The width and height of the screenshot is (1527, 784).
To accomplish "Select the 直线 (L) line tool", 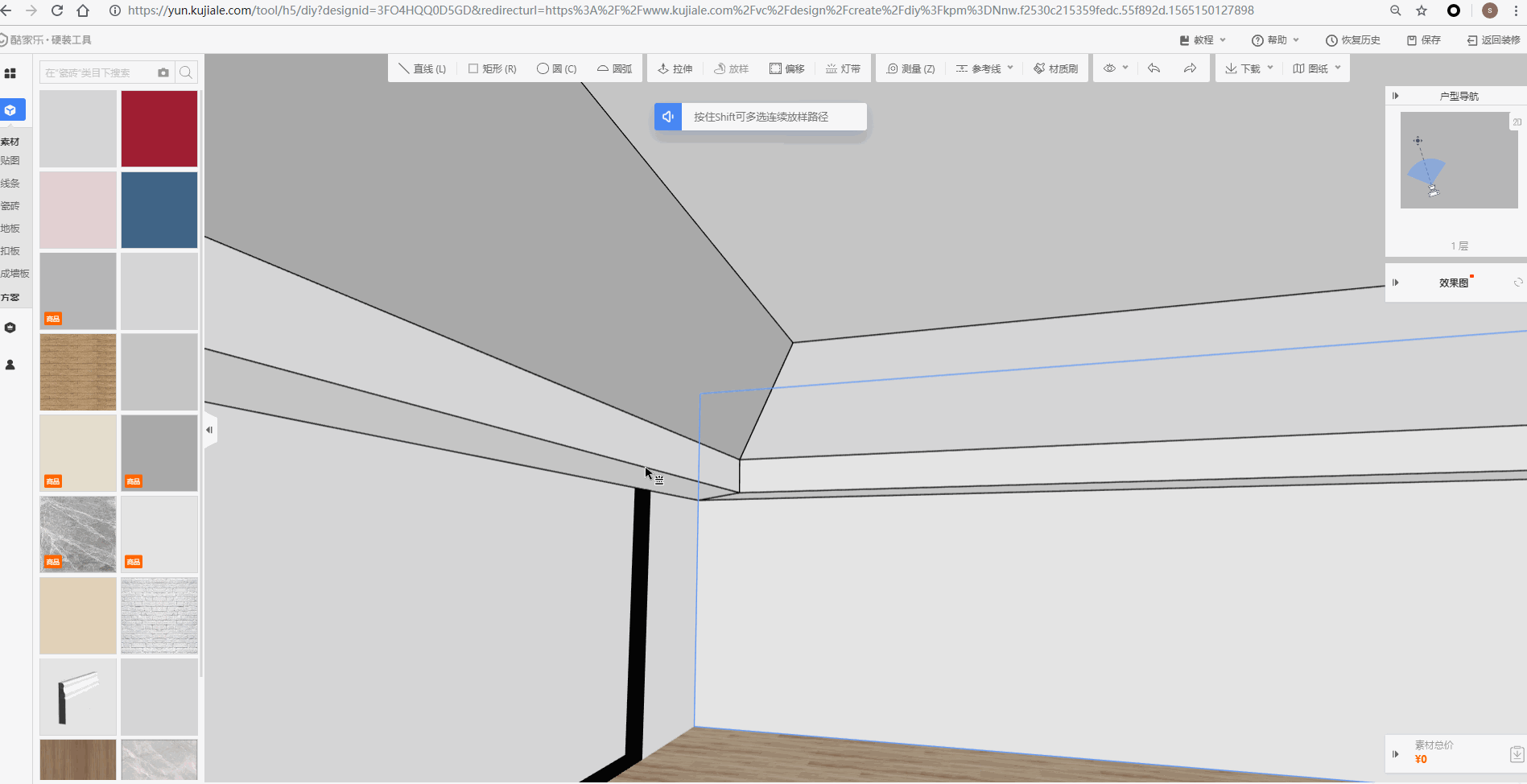I will coord(423,69).
